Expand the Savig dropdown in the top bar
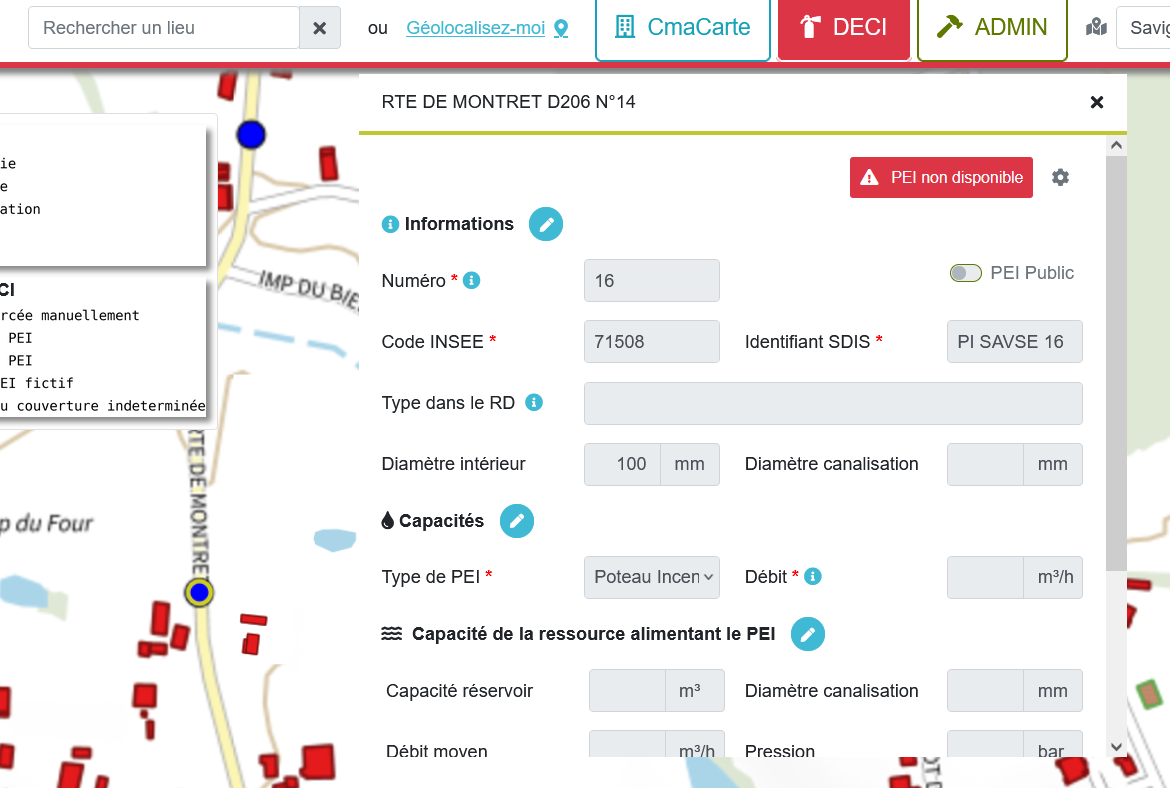The height and width of the screenshot is (788, 1170). point(1142,28)
